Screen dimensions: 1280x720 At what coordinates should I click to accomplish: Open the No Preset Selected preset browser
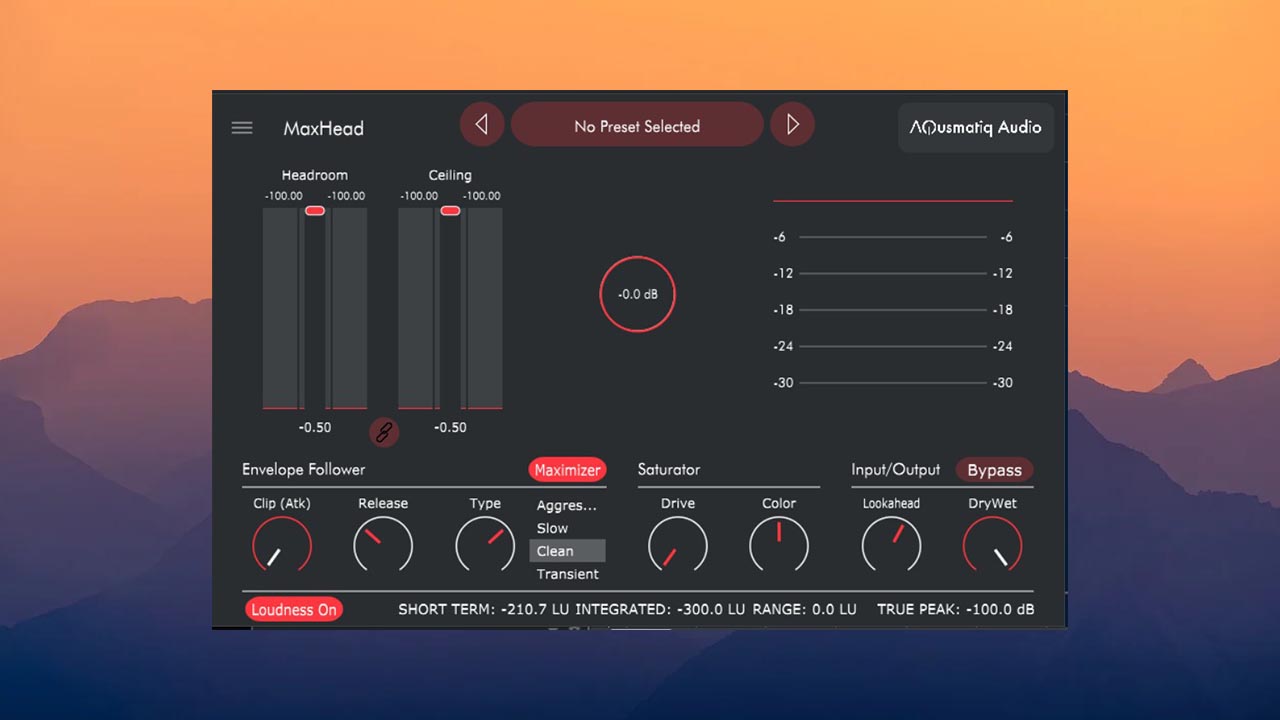click(637, 125)
